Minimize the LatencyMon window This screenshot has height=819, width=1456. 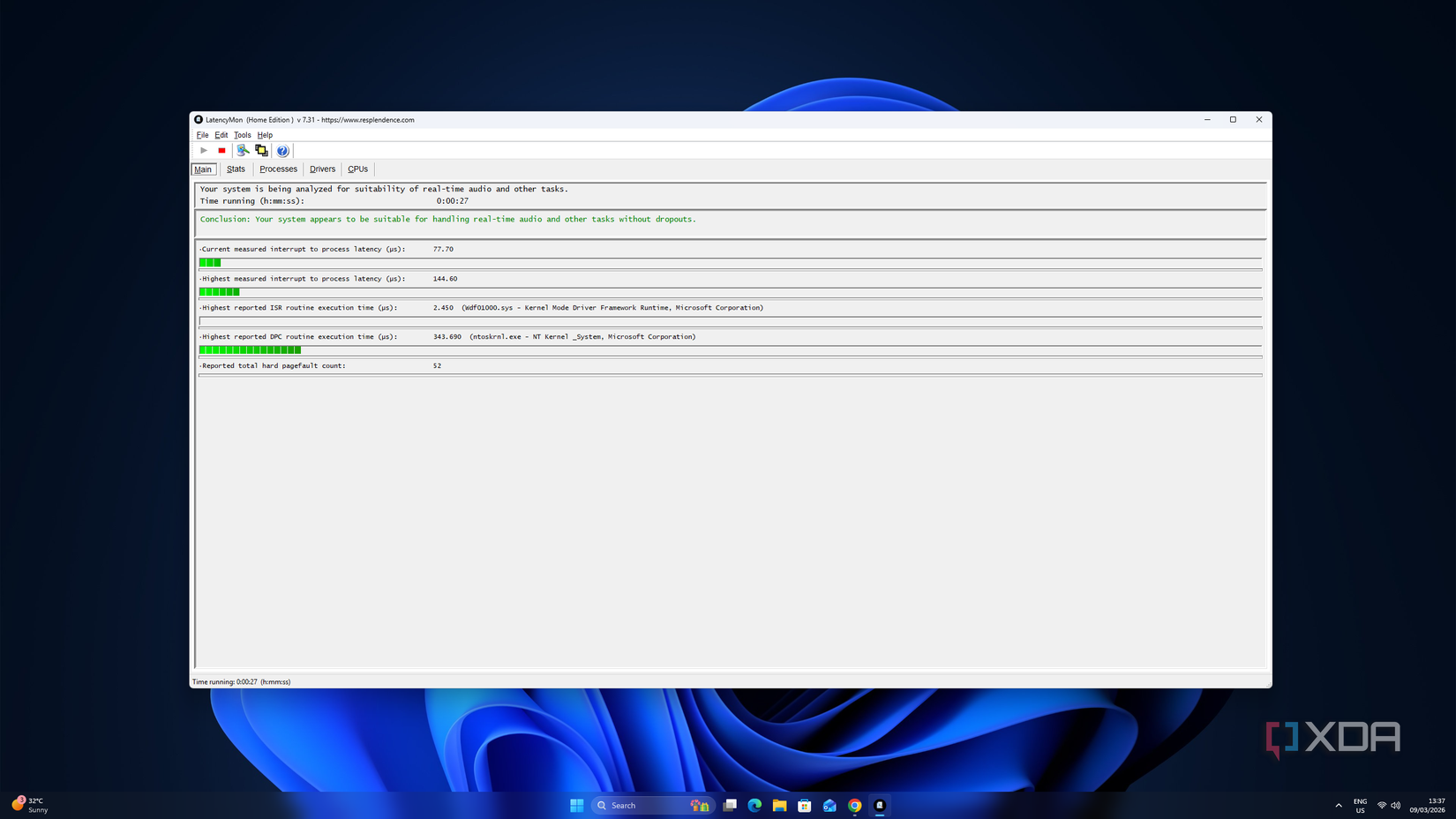point(1207,120)
